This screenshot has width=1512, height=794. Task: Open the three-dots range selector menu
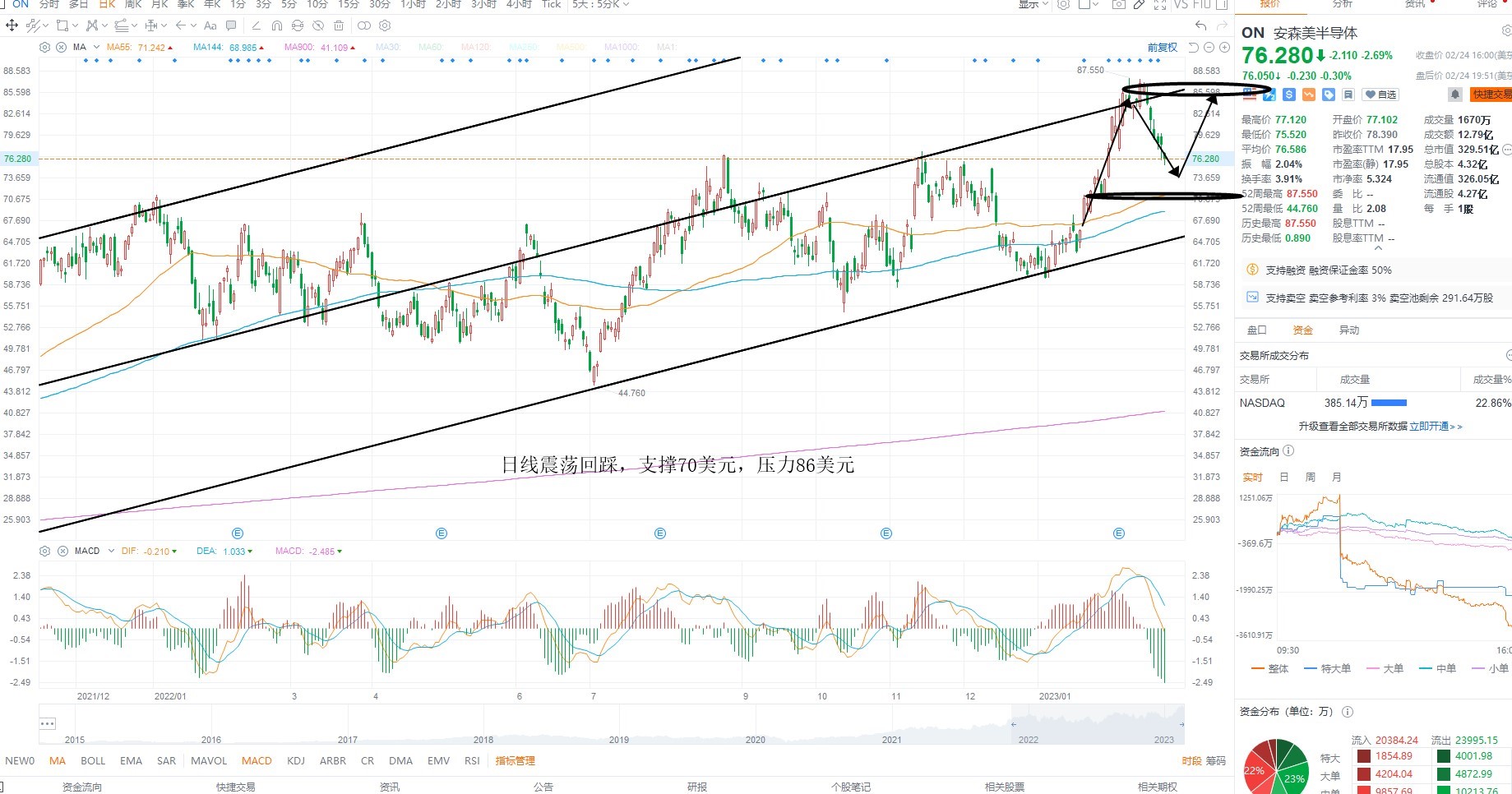(48, 724)
